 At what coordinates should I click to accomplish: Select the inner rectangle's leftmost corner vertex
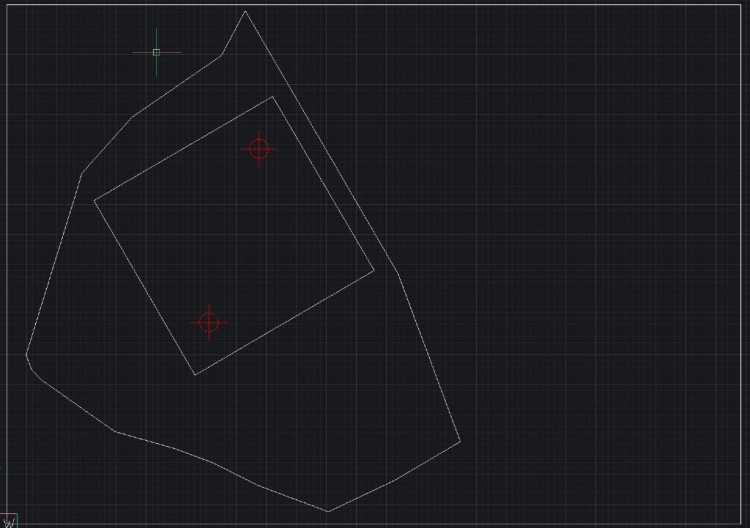(95, 201)
